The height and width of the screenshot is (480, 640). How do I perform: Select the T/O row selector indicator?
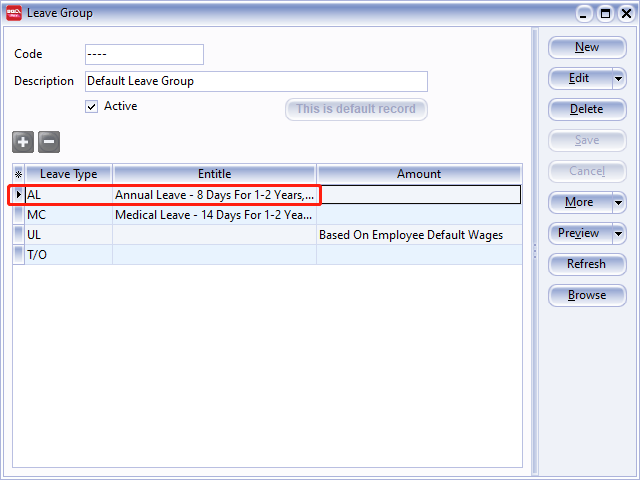tap(18, 255)
